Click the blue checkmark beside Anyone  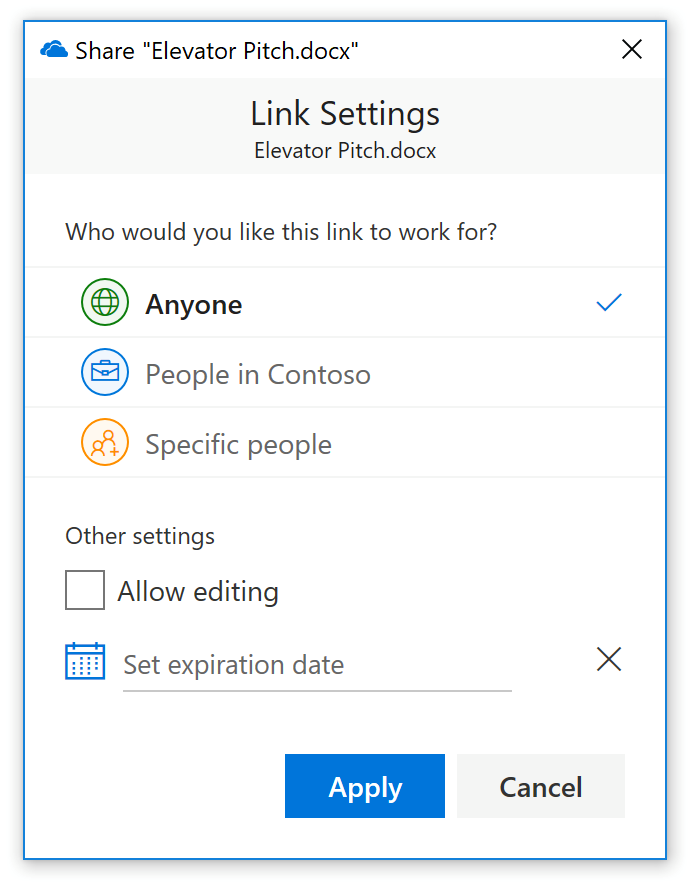[609, 302]
